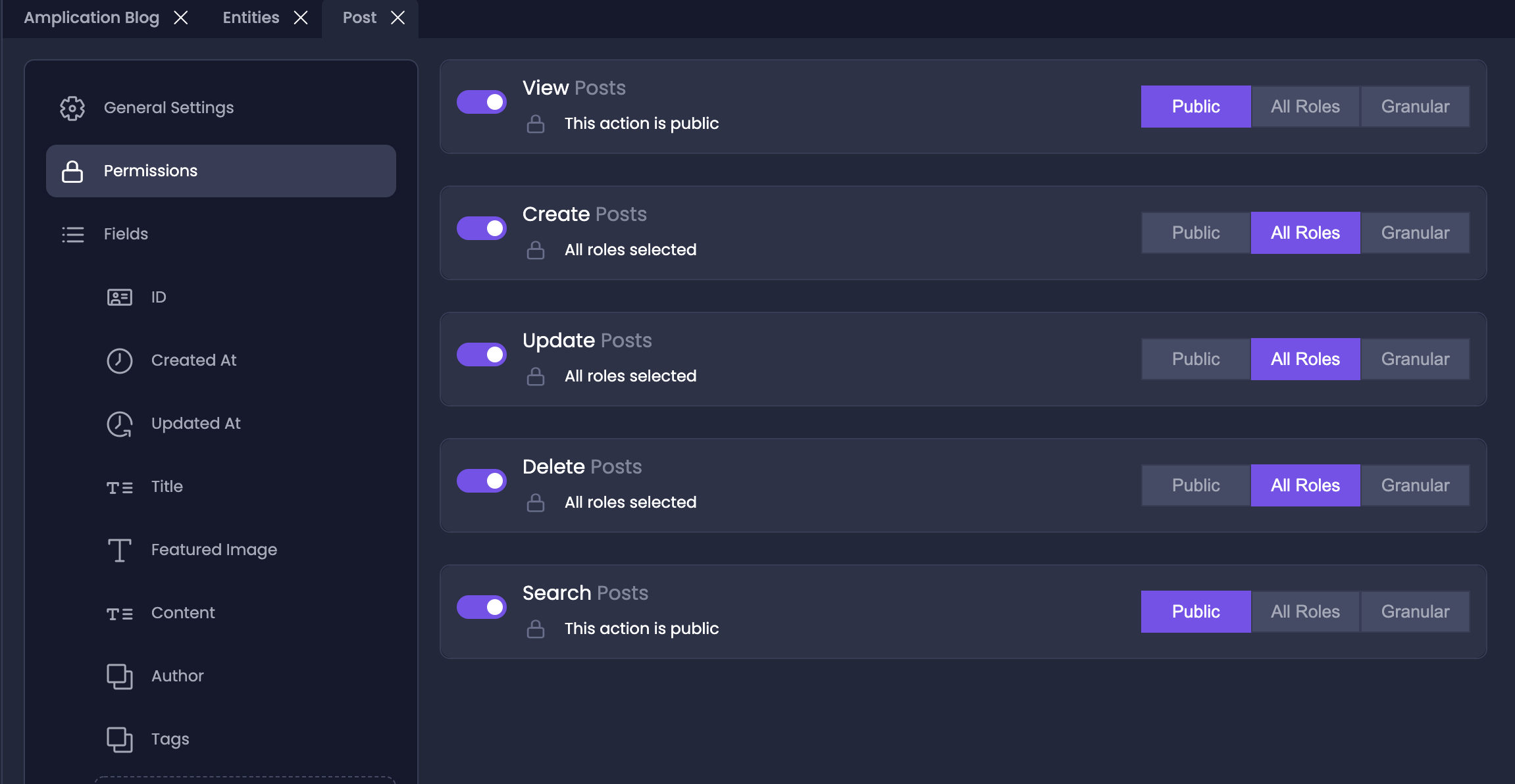Open the Featured Image text field icon

coord(120,550)
